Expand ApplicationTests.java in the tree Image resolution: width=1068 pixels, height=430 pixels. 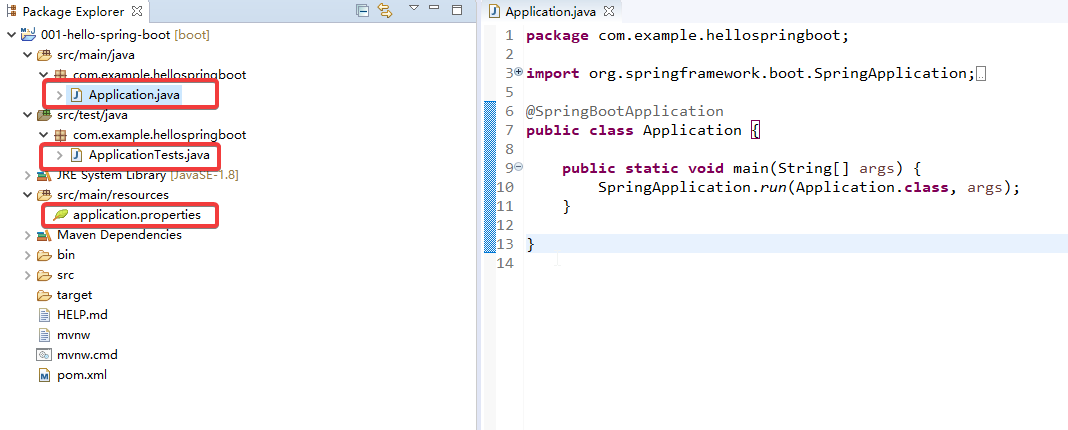coord(59,156)
